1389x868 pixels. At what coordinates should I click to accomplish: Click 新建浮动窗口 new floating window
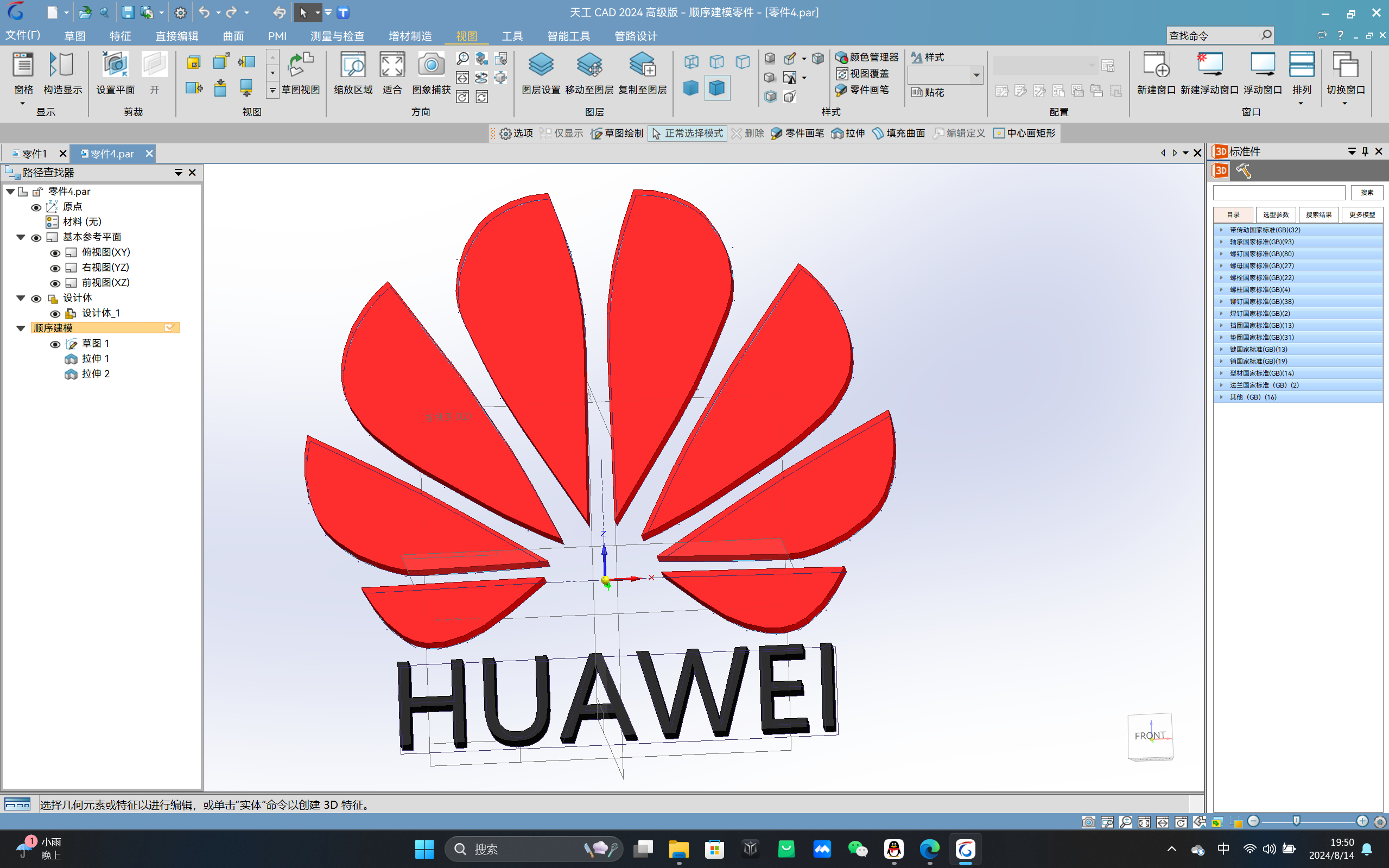(x=1209, y=73)
